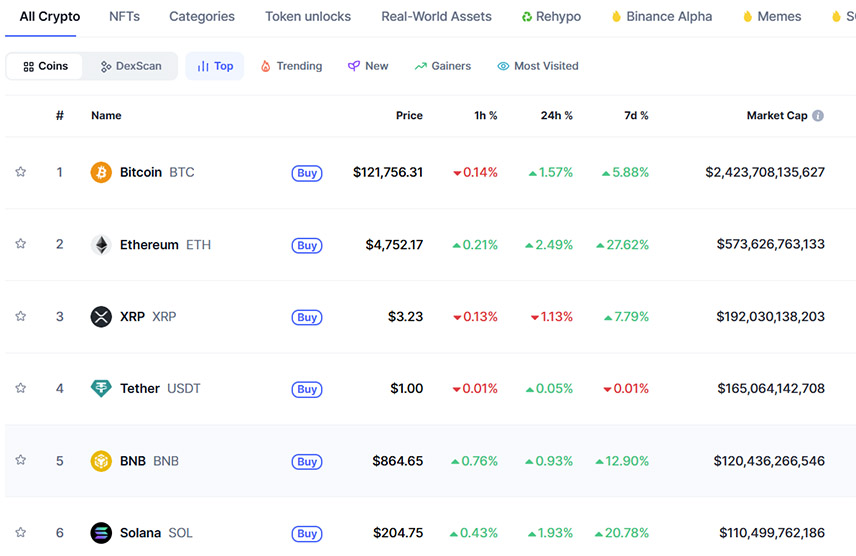Open the Rehypo tab label
The image size is (856, 556).
coord(558,16)
